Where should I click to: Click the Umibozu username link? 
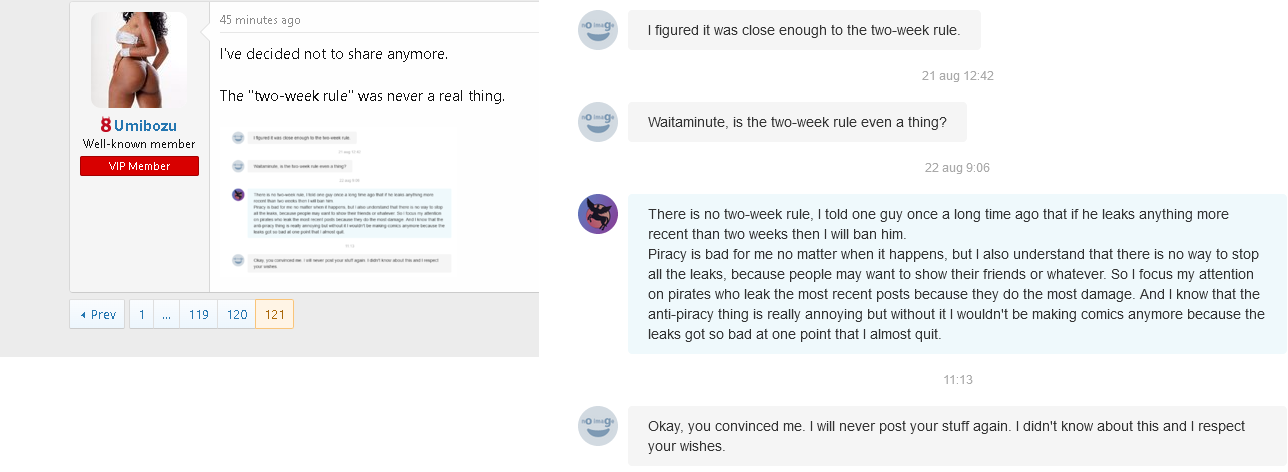[145, 125]
